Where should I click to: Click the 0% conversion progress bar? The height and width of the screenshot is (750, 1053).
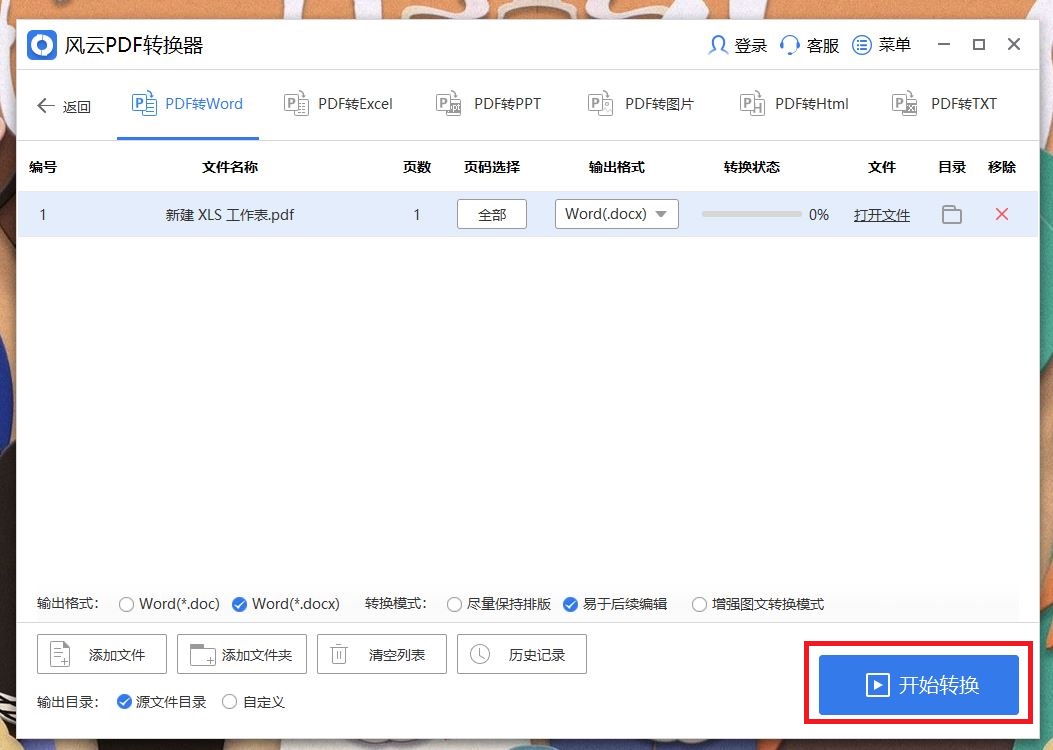click(751, 214)
